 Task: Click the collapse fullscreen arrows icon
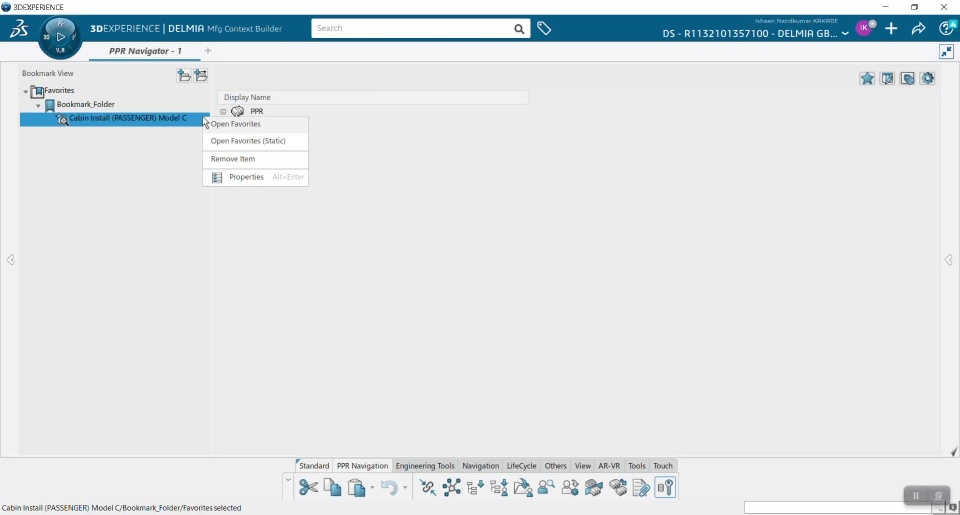point(947,51)
